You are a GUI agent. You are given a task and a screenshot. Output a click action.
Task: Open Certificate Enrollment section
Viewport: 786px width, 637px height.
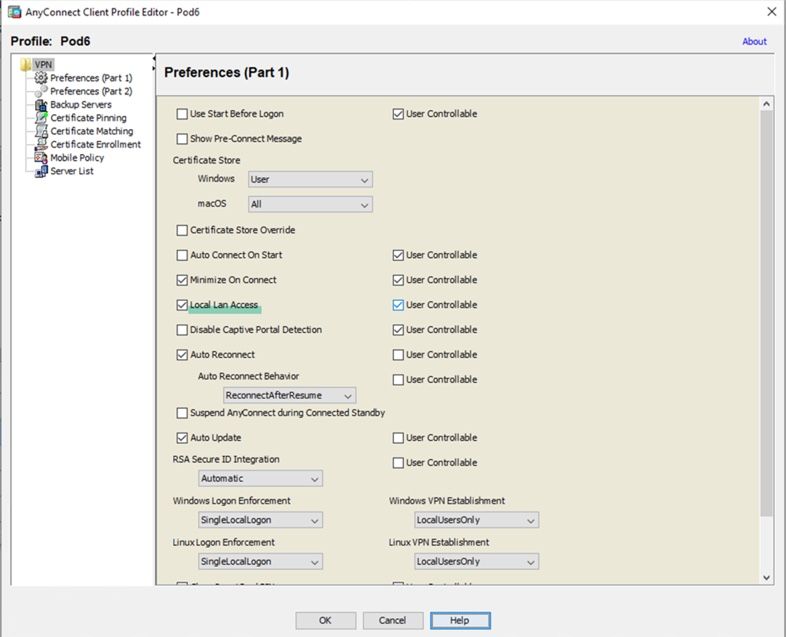coord(95,144)
